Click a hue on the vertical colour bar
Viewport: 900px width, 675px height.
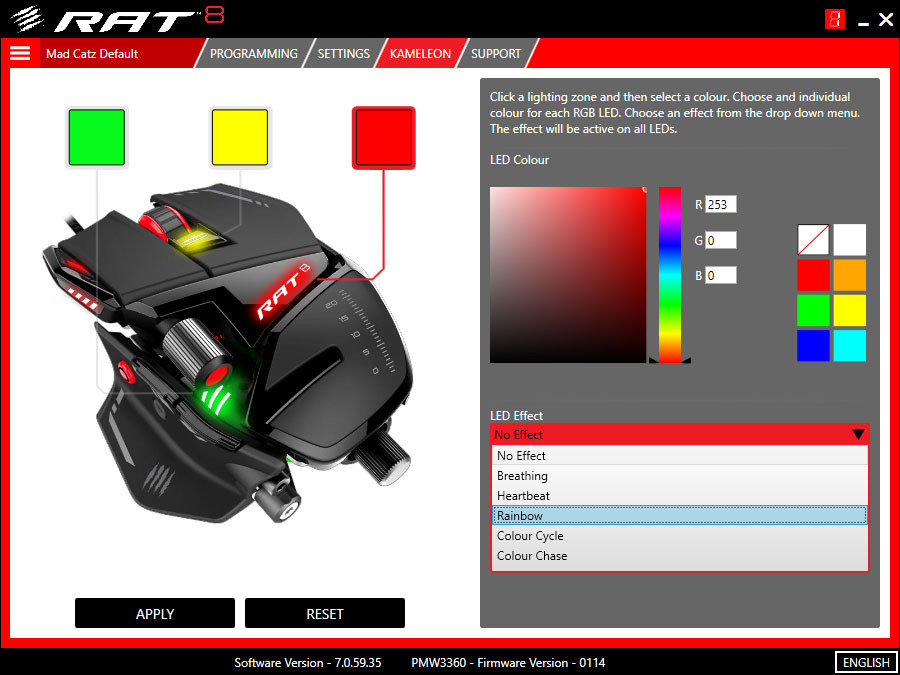(669, 275)
